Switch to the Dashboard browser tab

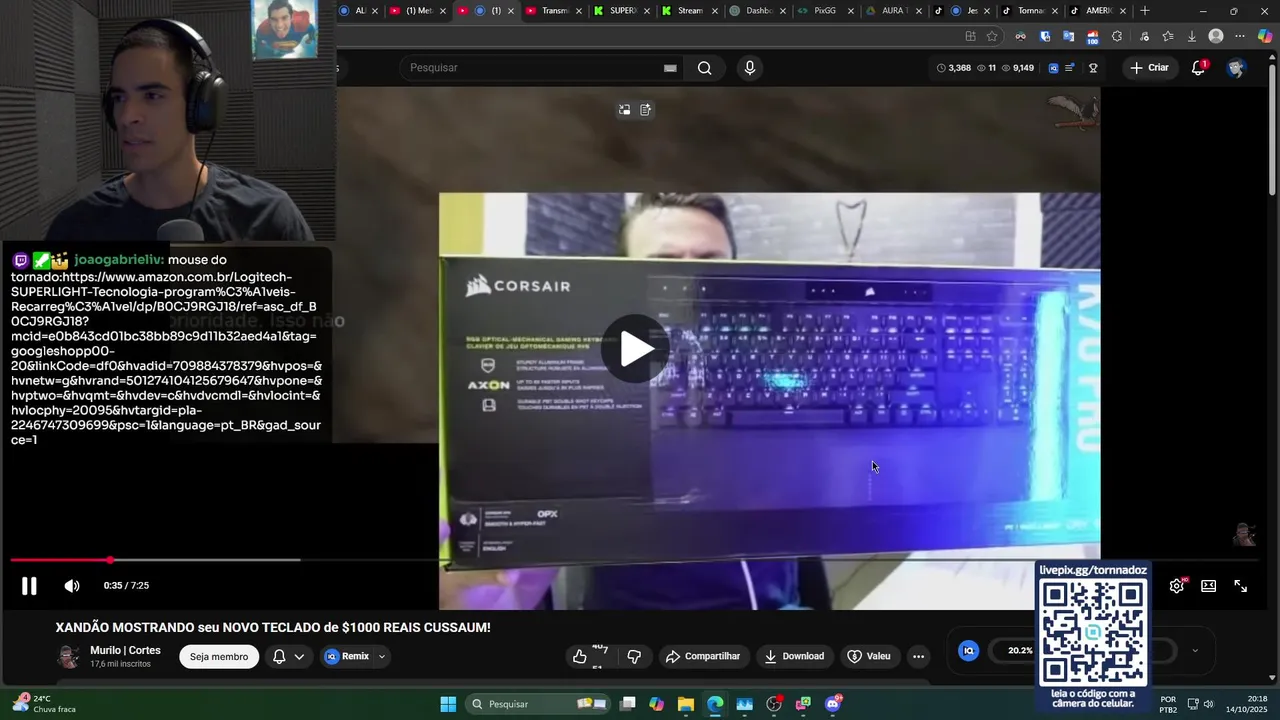tap(757, 11)
